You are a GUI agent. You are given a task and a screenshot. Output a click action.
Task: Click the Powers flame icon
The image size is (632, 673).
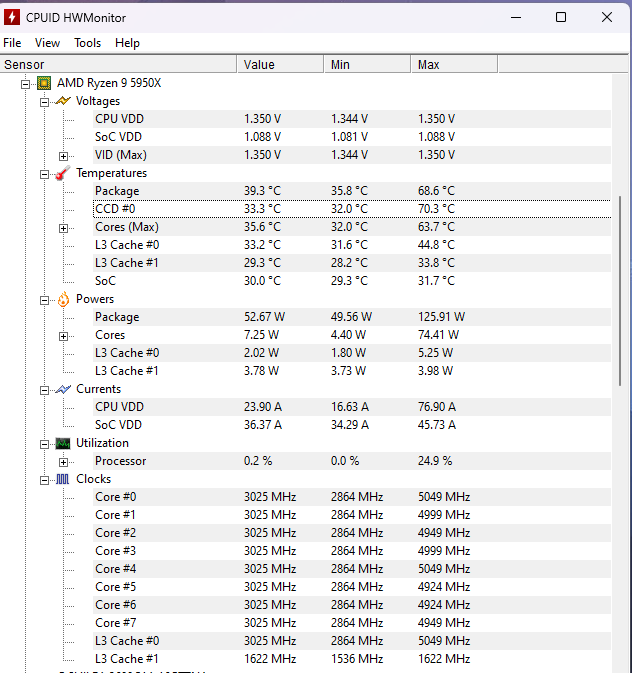[x=63, y=299]
